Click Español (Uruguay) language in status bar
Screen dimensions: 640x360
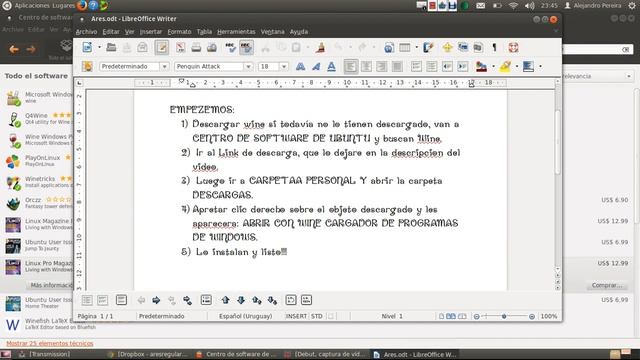[245, 316]
